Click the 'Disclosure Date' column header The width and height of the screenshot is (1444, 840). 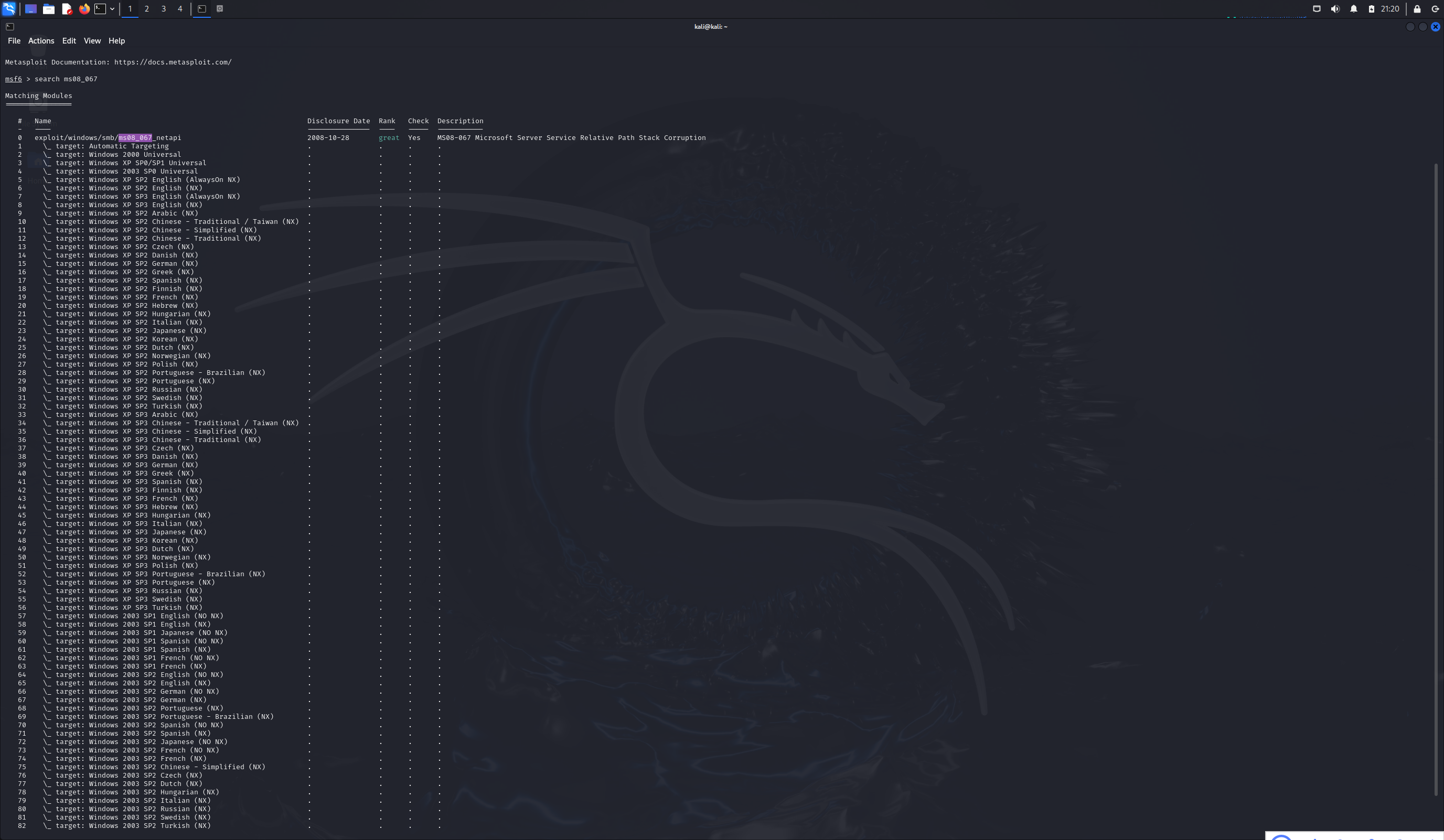click(339, 121)
